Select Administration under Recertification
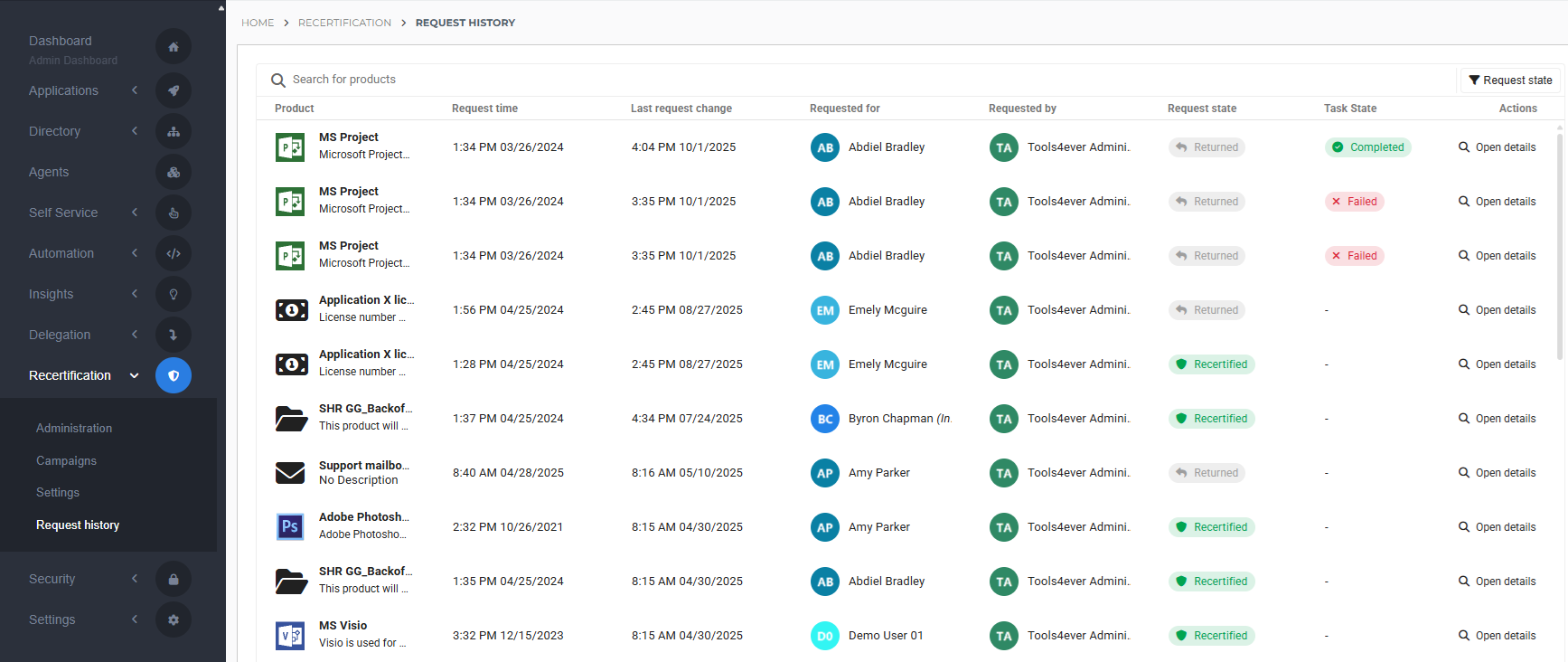This screenshot has height=662, width=1568. point(74,429)
